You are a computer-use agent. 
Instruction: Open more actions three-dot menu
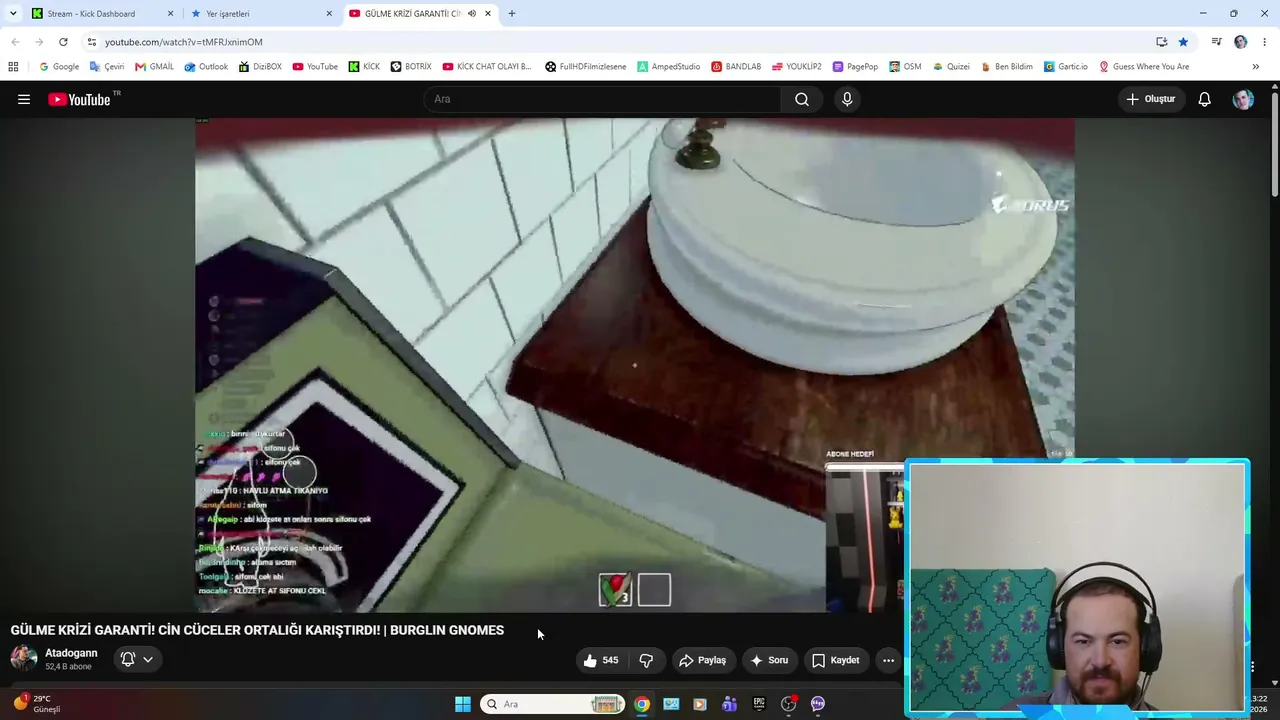click(x=888, y=660)
